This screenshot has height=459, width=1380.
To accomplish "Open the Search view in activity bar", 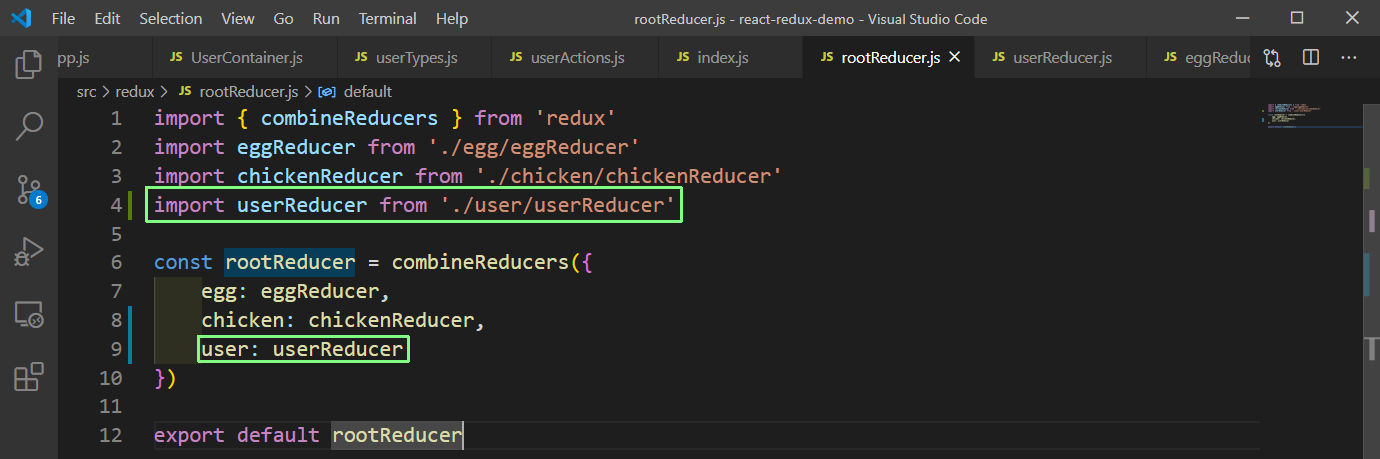I will click(x=28, y=127).
